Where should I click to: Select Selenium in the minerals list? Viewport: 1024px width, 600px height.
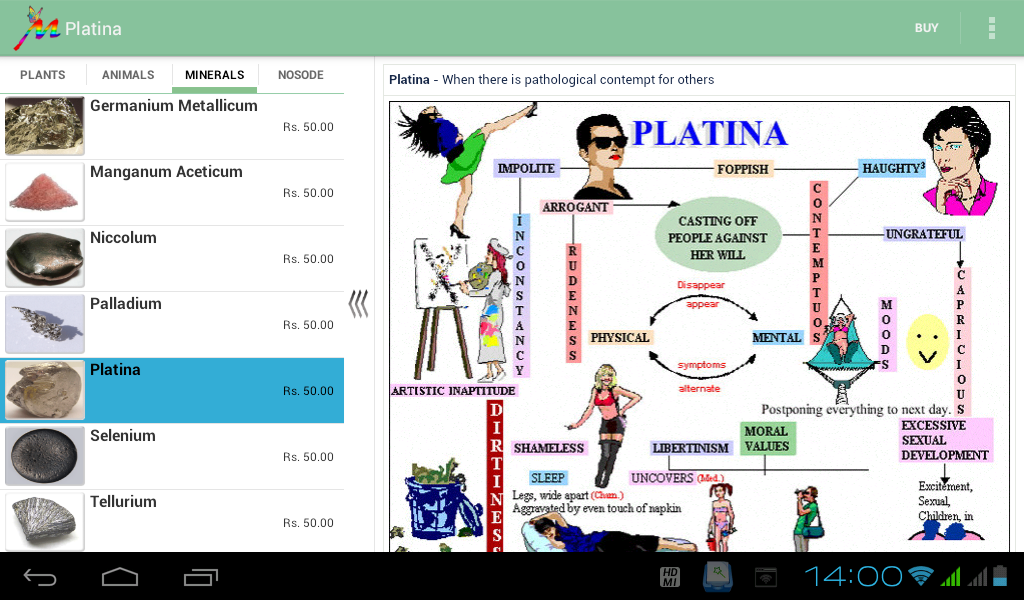pos(172,456)
